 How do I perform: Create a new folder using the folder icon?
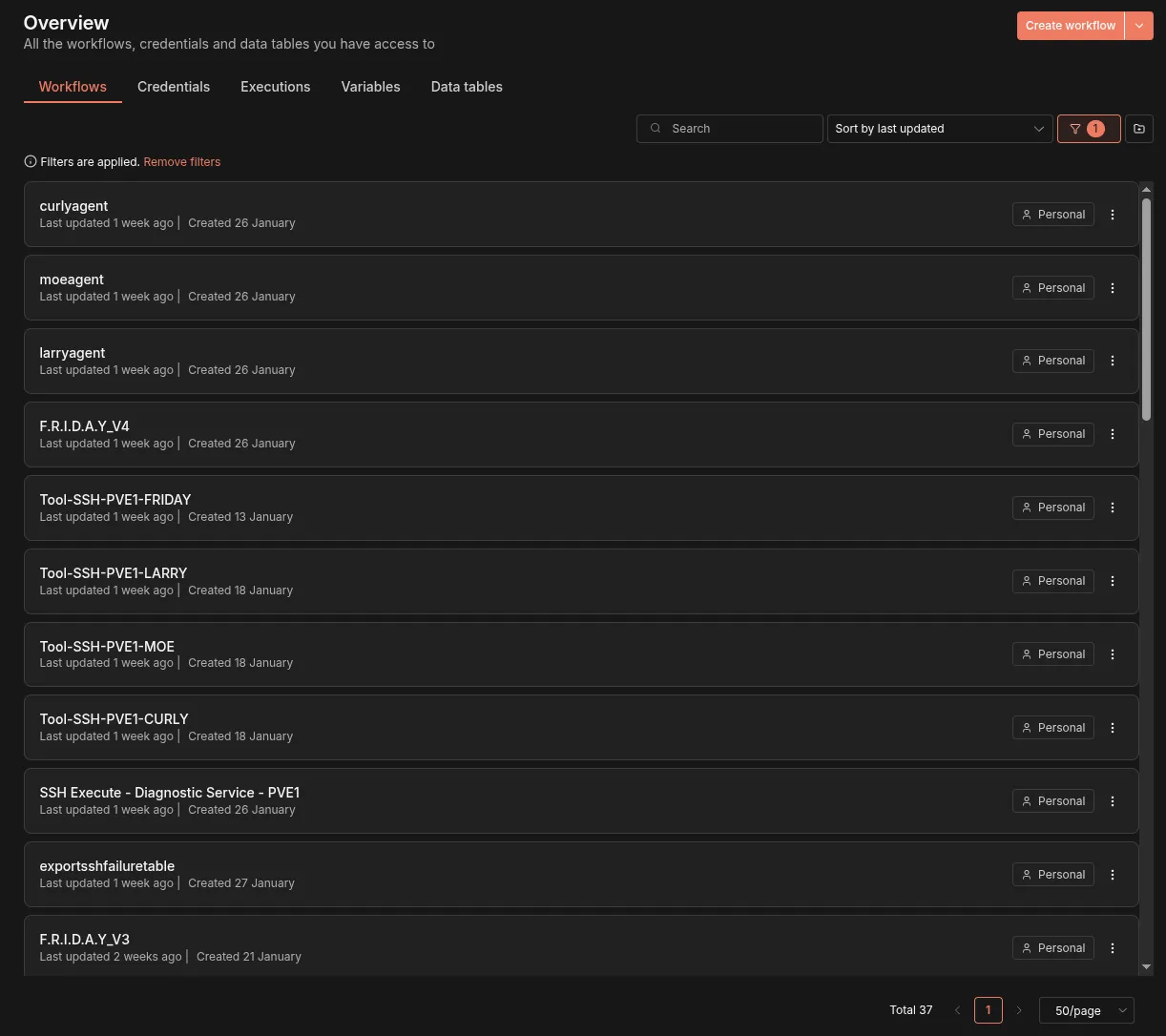point(1139,129)
